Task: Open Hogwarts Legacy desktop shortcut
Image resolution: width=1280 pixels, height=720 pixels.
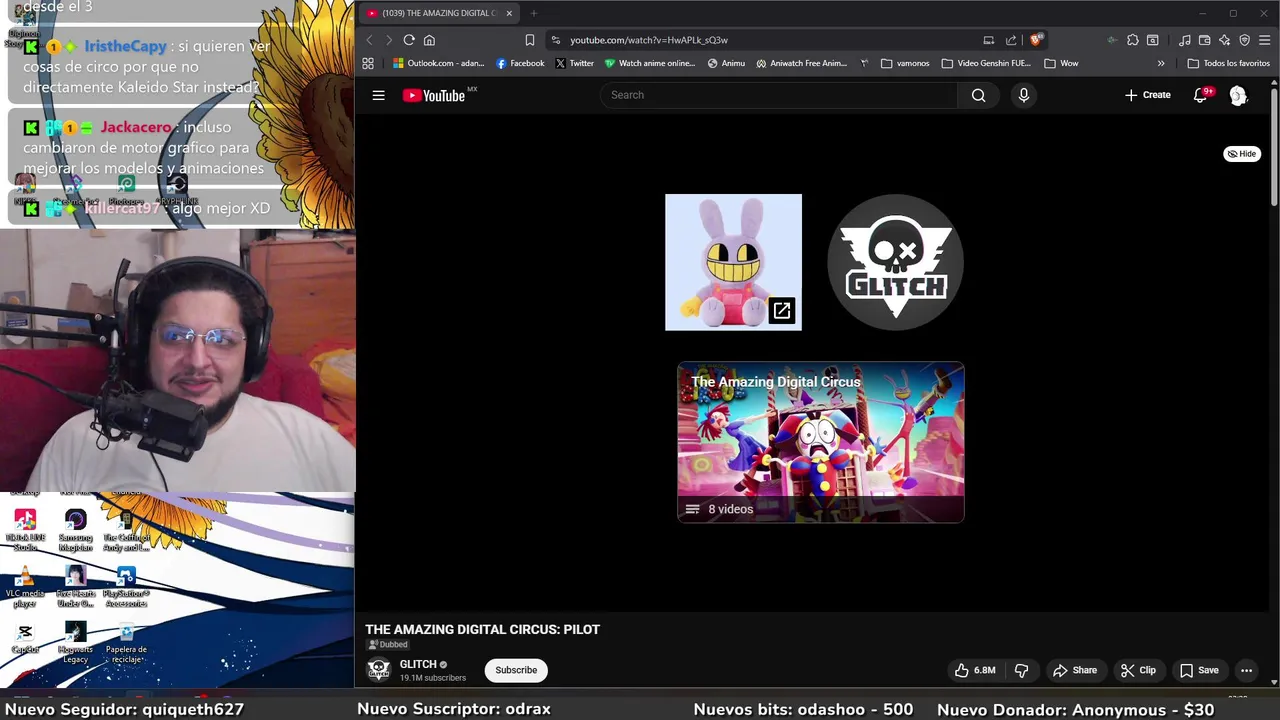Action: pyautogui.click(x=75, y=643)
